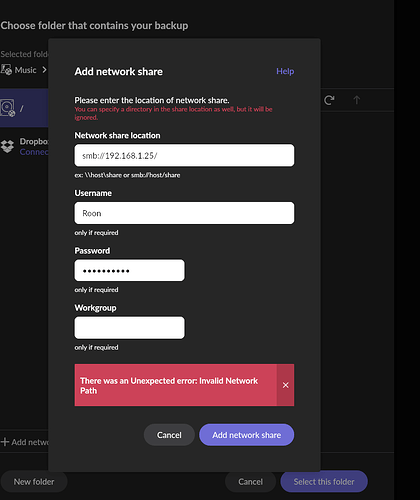Click Select this folder button
This screenshot has height=500, width=420.
pyautogui.click(x=324, y=482)
